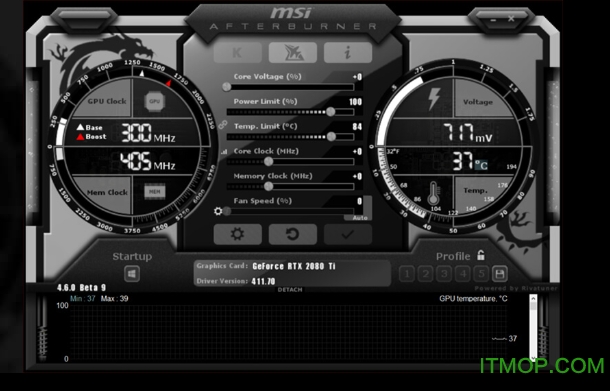610x391 pixels.
Task: Select profile slot 3
Action: pos(444,274)
